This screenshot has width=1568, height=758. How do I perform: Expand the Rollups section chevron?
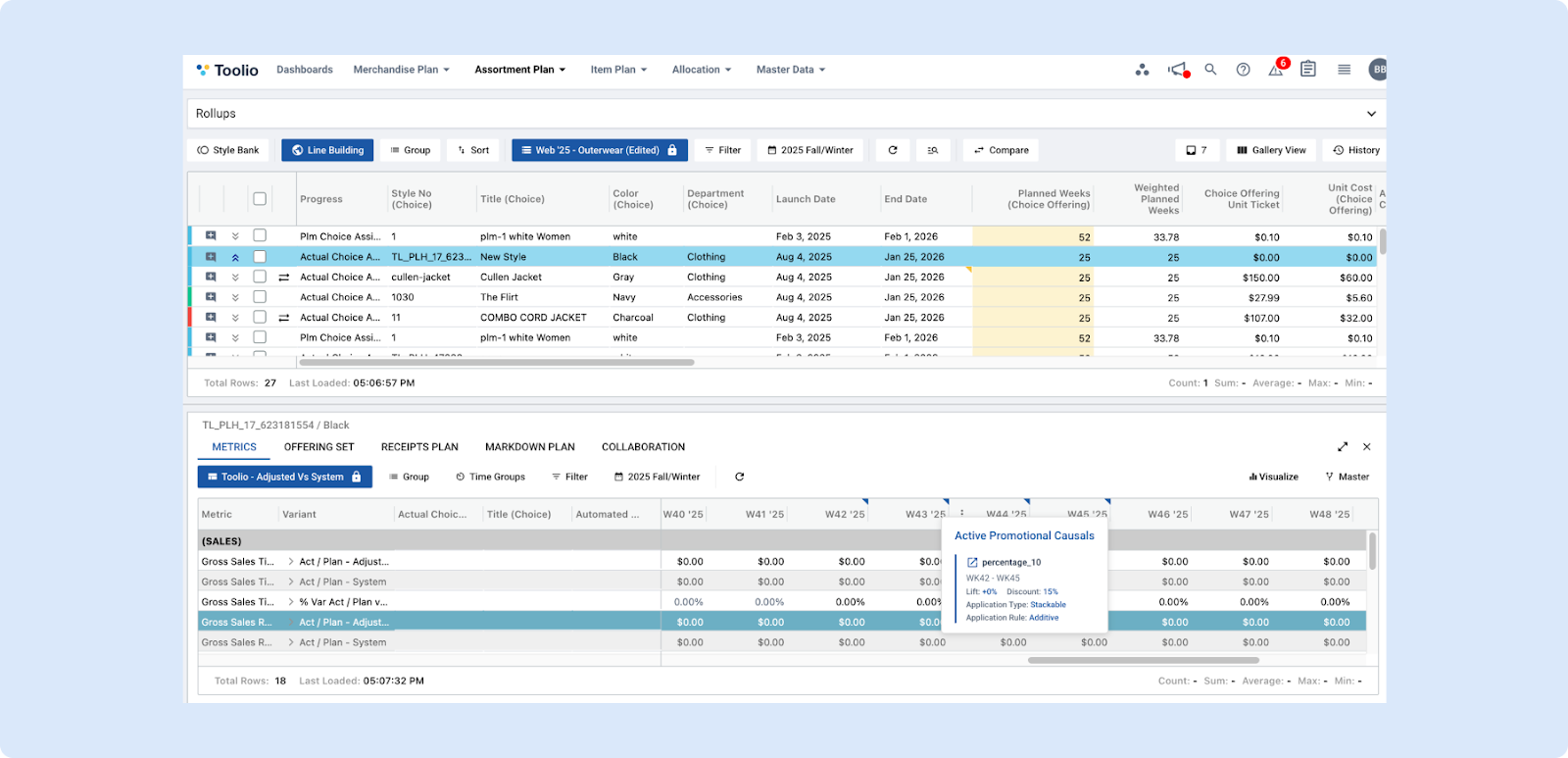click(x=1371, y=114)
